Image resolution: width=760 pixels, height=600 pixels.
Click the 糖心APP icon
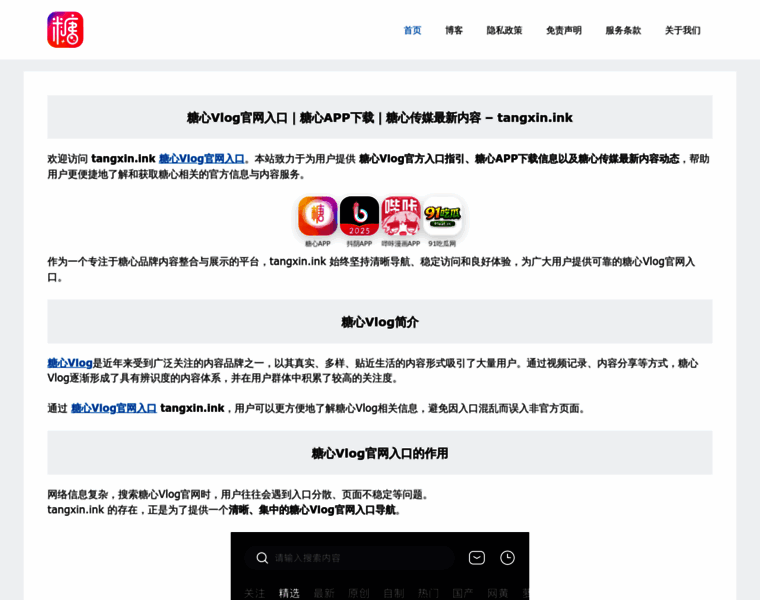point(317,216)
